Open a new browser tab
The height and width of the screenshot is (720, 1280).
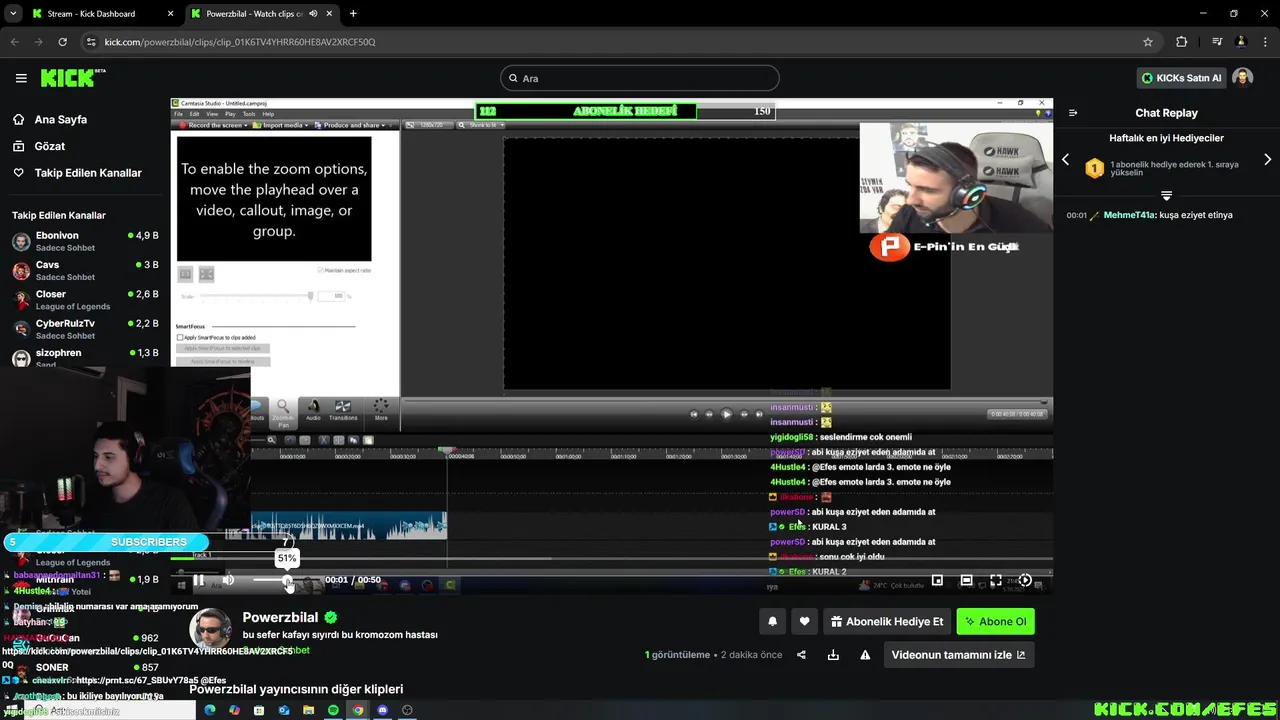pos(353,14)
